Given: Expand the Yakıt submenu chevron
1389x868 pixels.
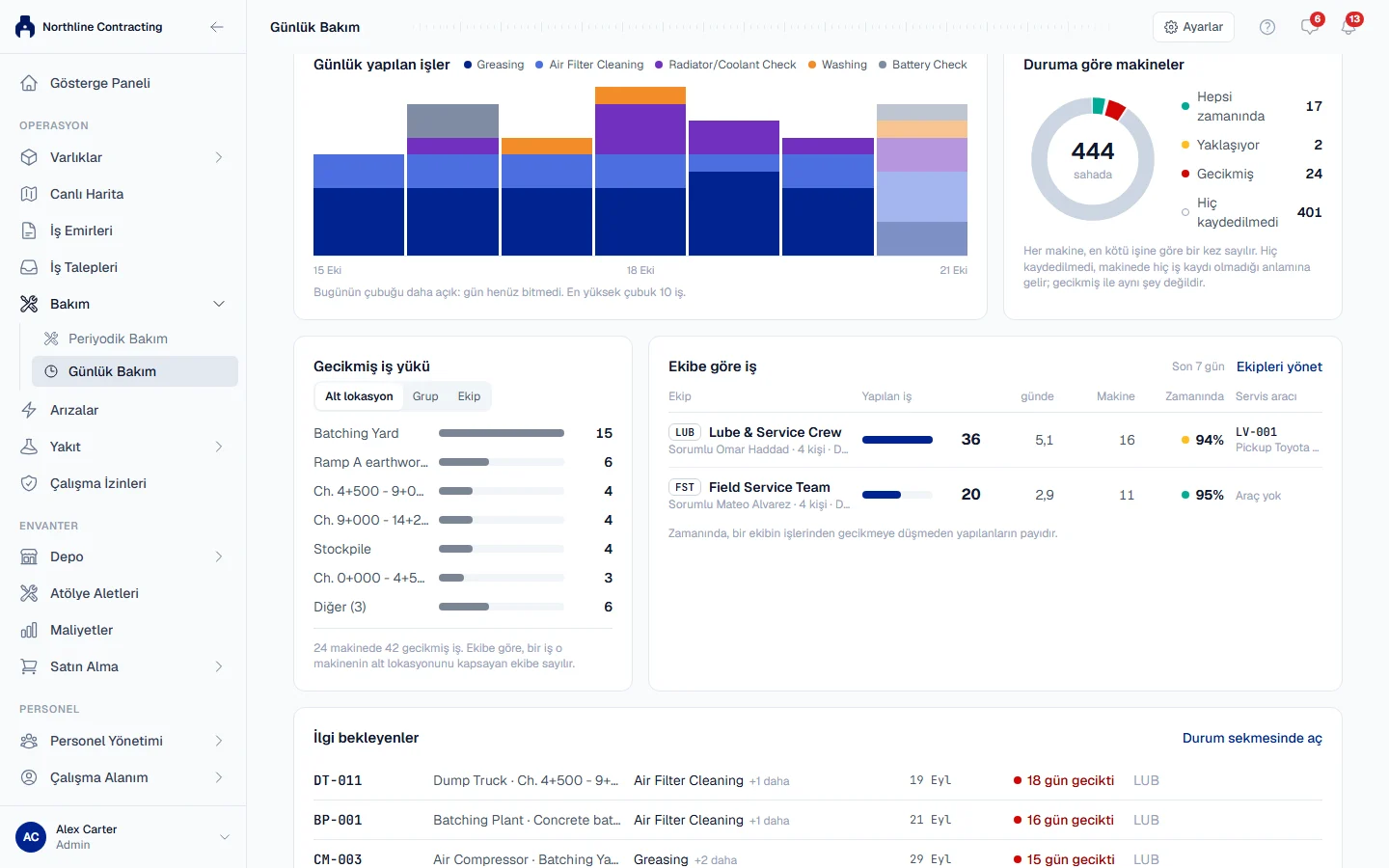Looking at the screenshot, I should pos(219,447).
